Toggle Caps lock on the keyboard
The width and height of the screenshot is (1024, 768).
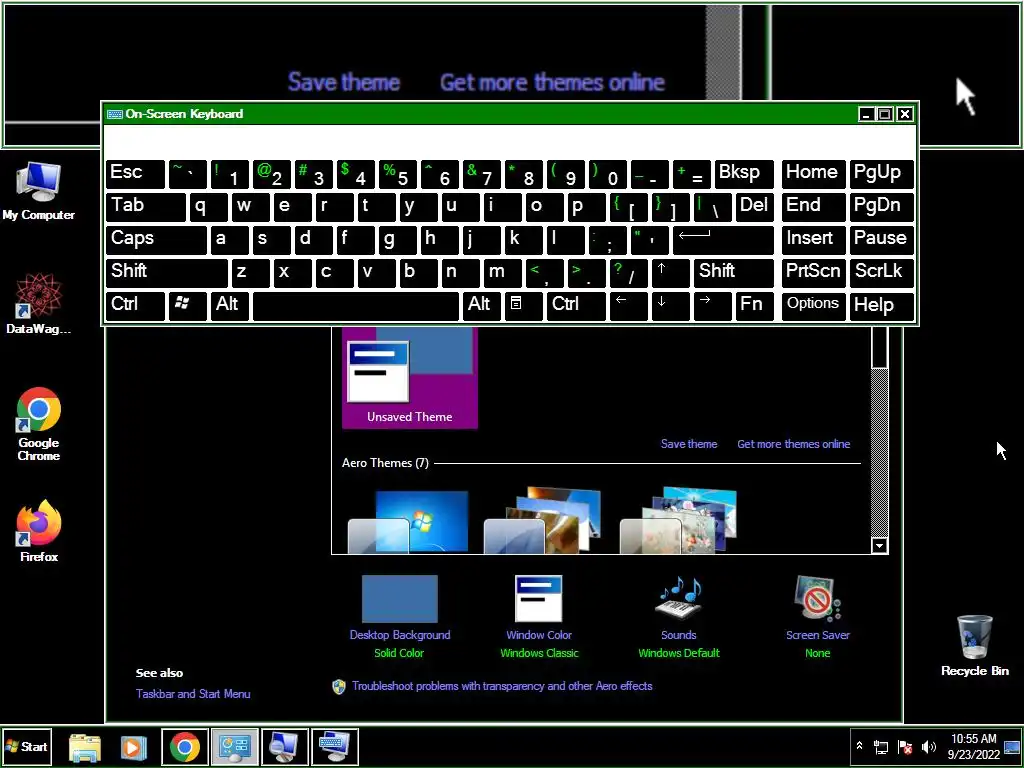(155, 239)
